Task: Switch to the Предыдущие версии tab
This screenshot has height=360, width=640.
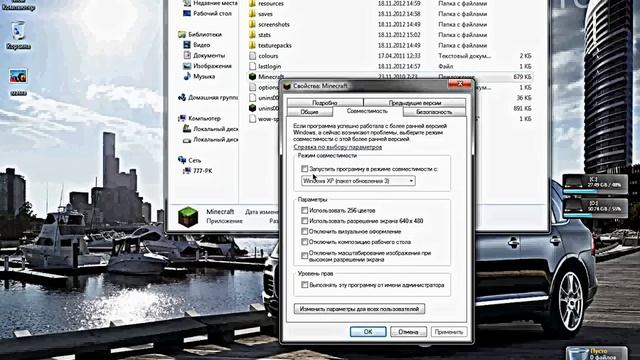Action: [414, 103]
